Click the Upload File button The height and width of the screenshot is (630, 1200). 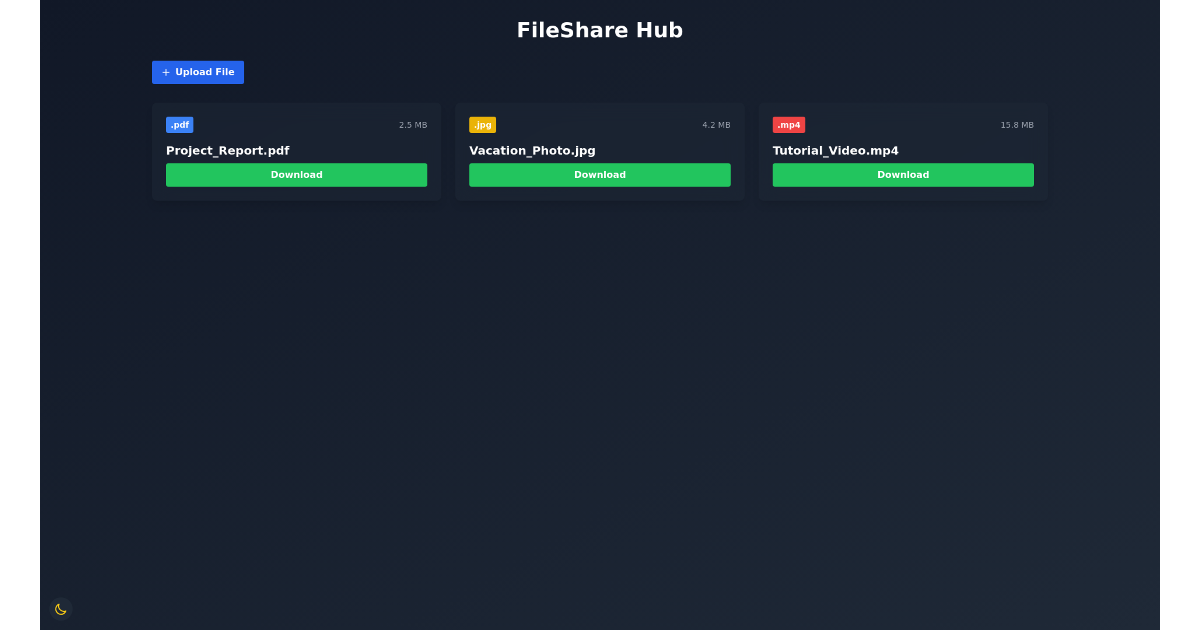pos(197,72)
